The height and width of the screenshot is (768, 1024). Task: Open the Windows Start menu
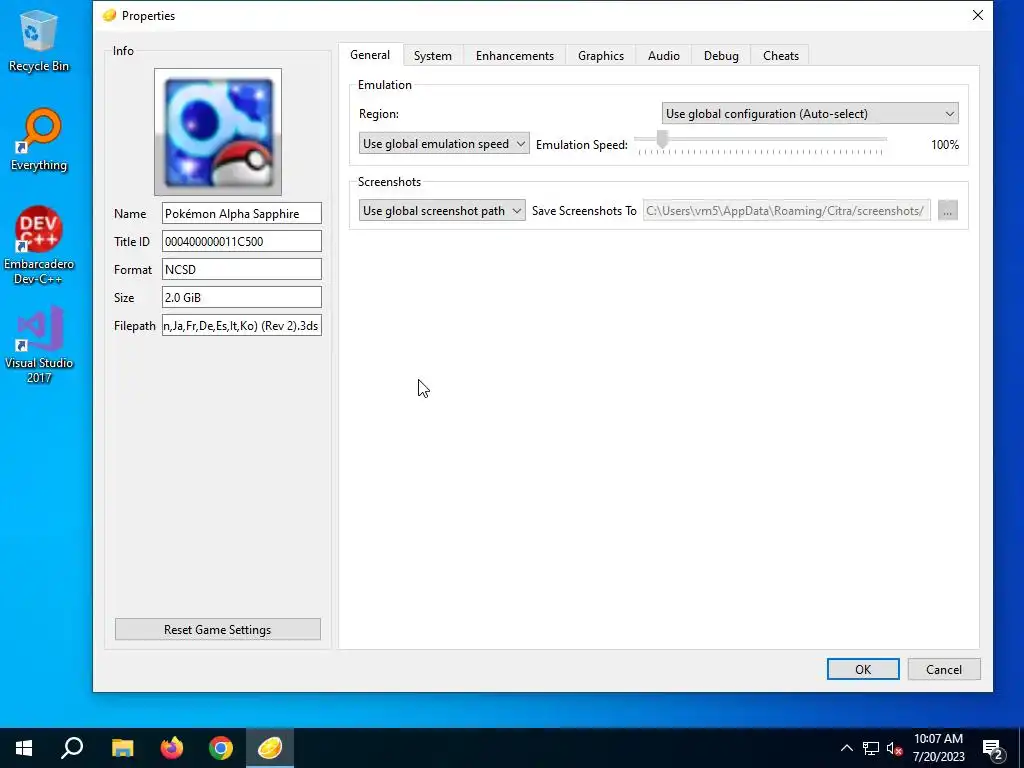tap(24, 748)
